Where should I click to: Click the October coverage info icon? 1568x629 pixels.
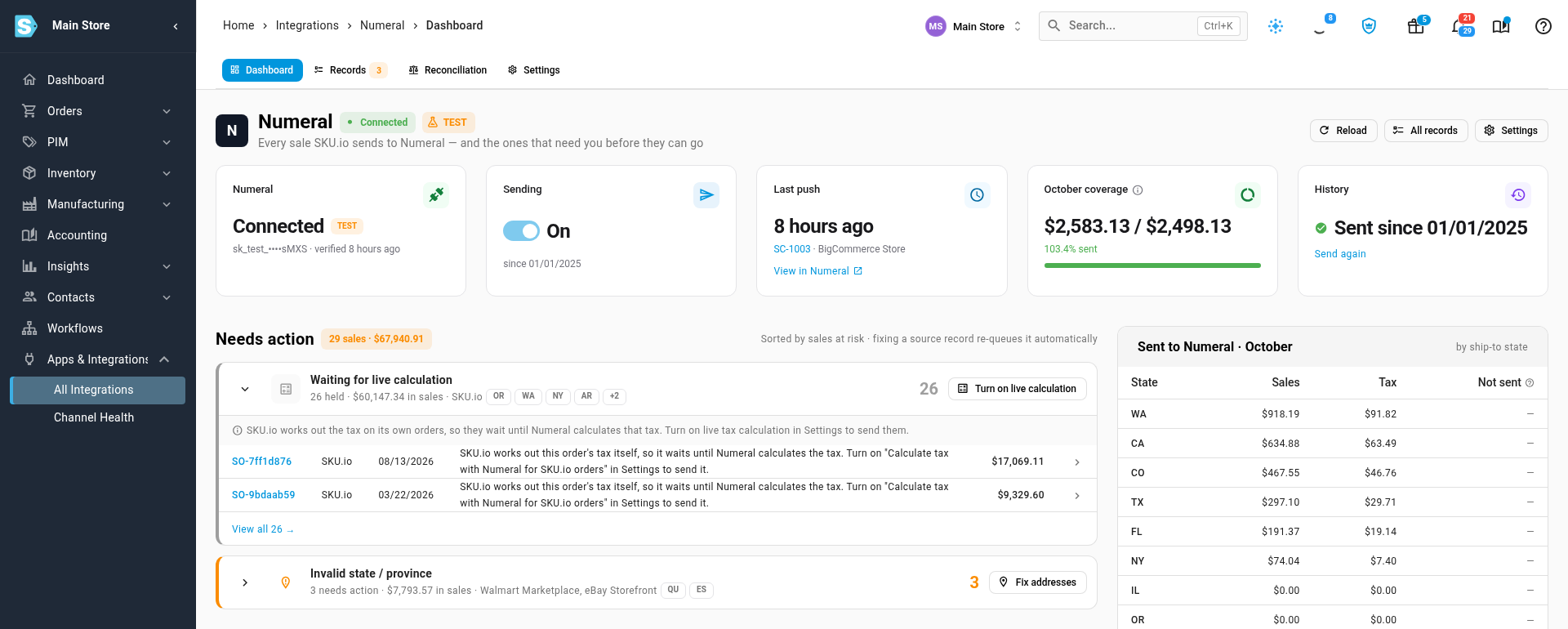[1138, 190]
